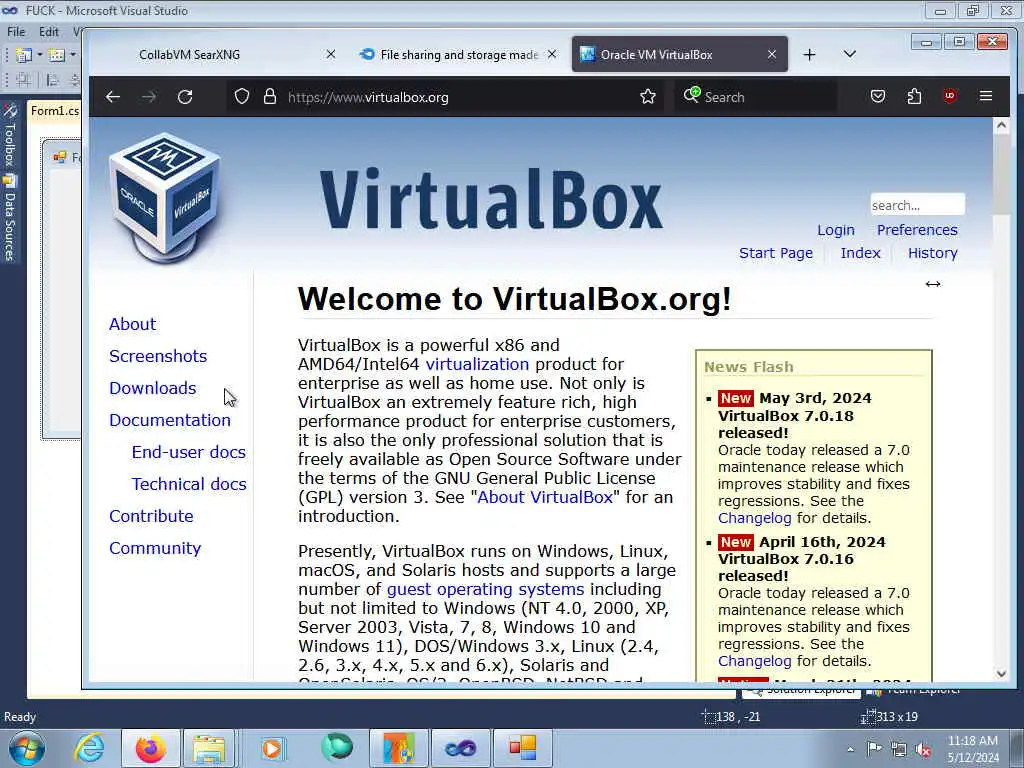Open the Extensions puzzle icon
This screenshot has width=1024, height=768.
[914, 97]
